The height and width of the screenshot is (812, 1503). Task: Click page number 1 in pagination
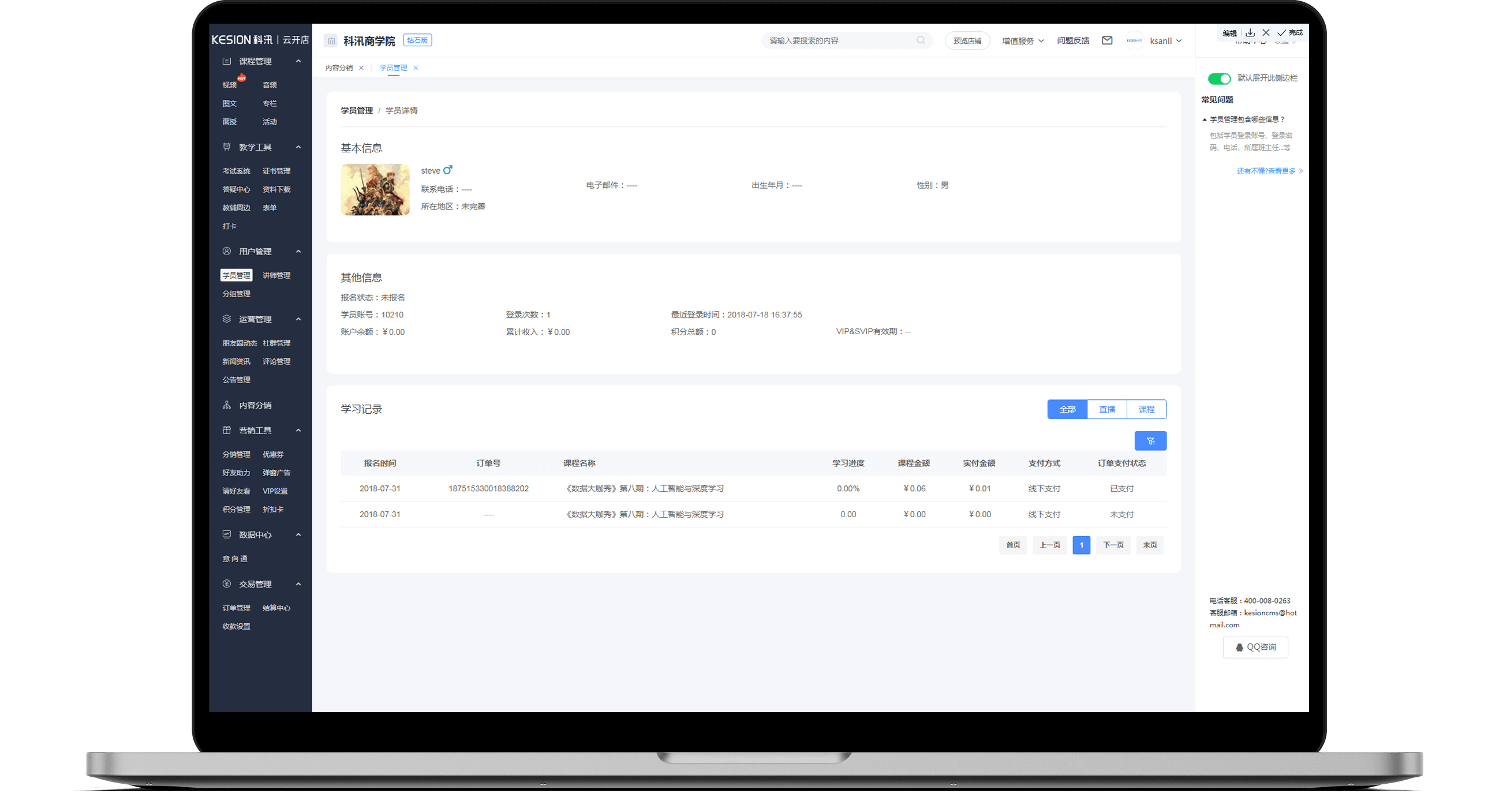point(1081,544)
